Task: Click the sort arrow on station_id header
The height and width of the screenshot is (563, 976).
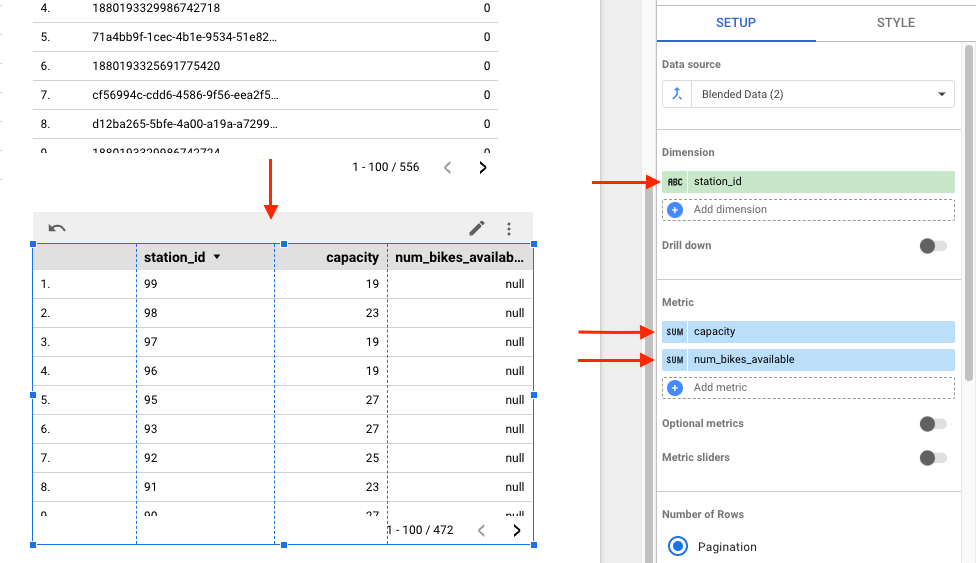Action: coord(217,257)
